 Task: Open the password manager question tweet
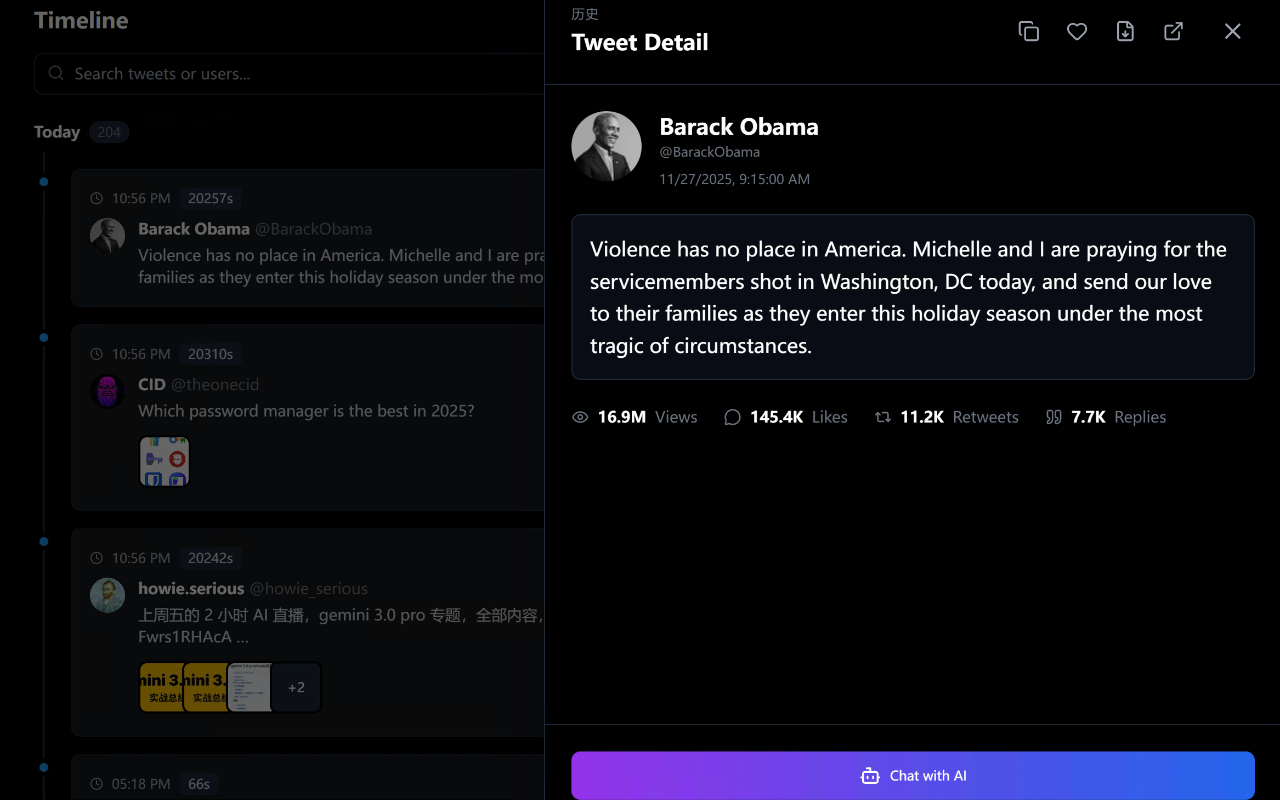306,411
